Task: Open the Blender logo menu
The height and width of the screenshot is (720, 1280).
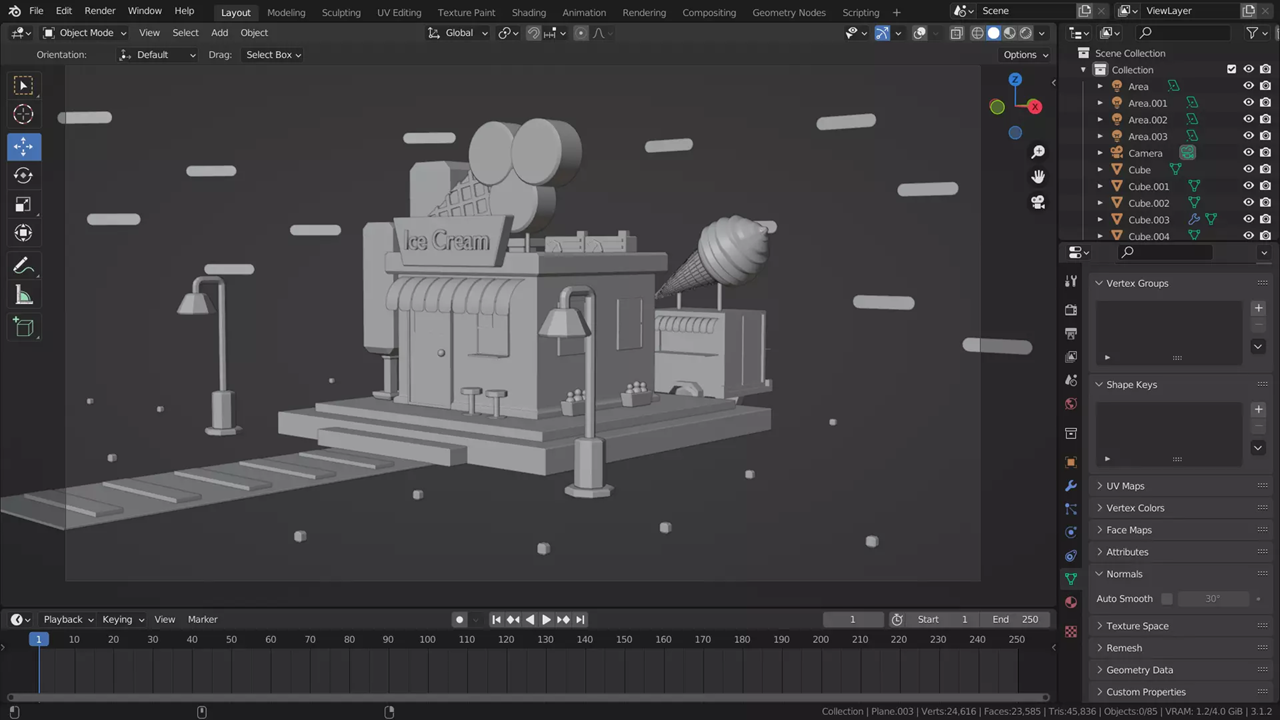Action: pyautogui.click(x=14, y=11)
